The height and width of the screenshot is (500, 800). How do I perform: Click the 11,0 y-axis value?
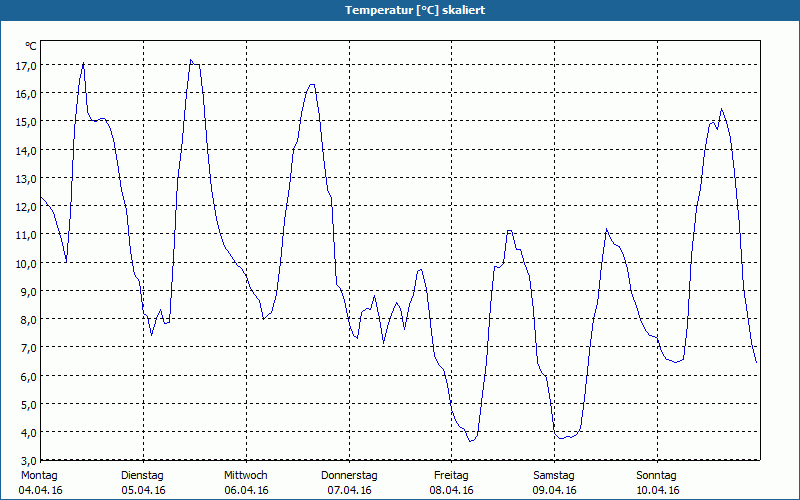click(x=27, y=235)
